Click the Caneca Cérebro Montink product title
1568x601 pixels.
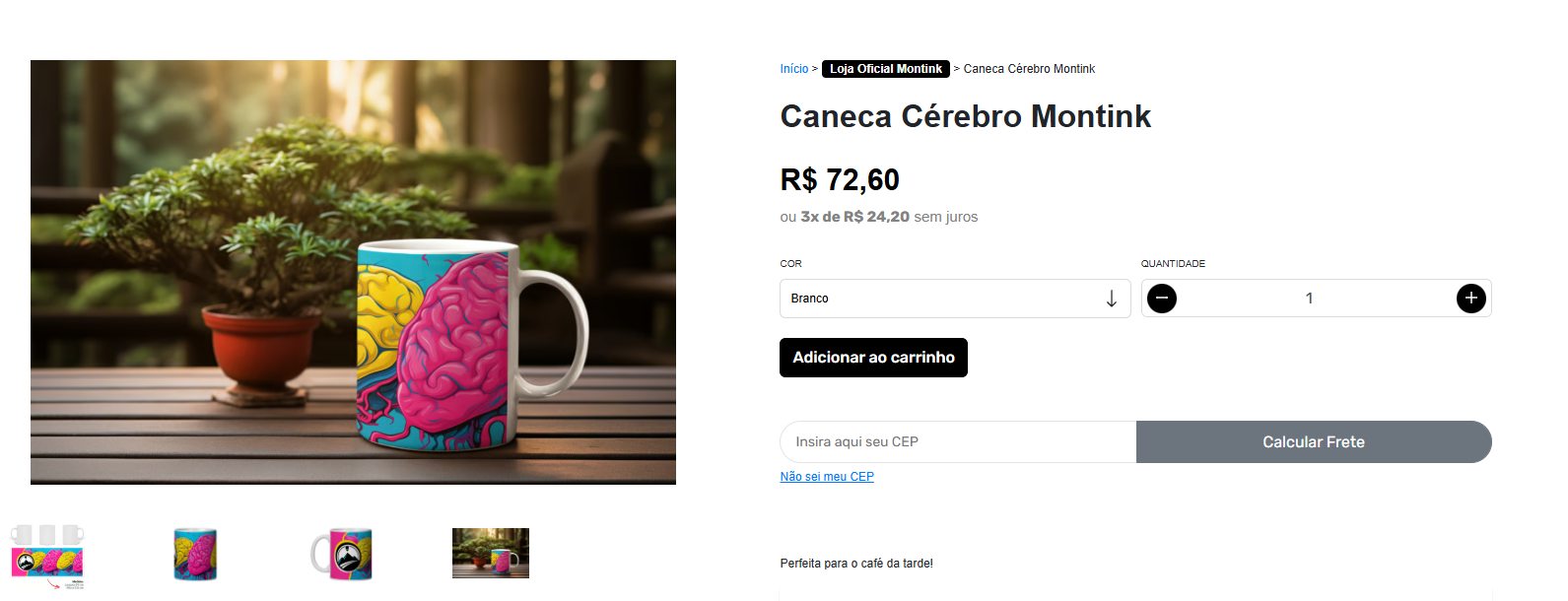[965, 116]
